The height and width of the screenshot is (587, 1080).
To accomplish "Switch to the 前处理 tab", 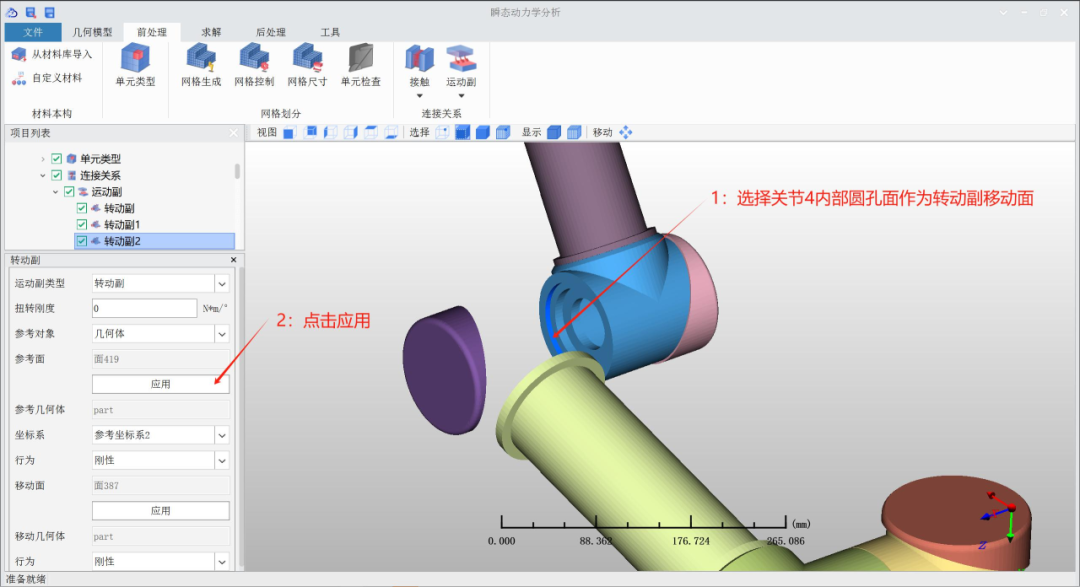I will [152, 32].
